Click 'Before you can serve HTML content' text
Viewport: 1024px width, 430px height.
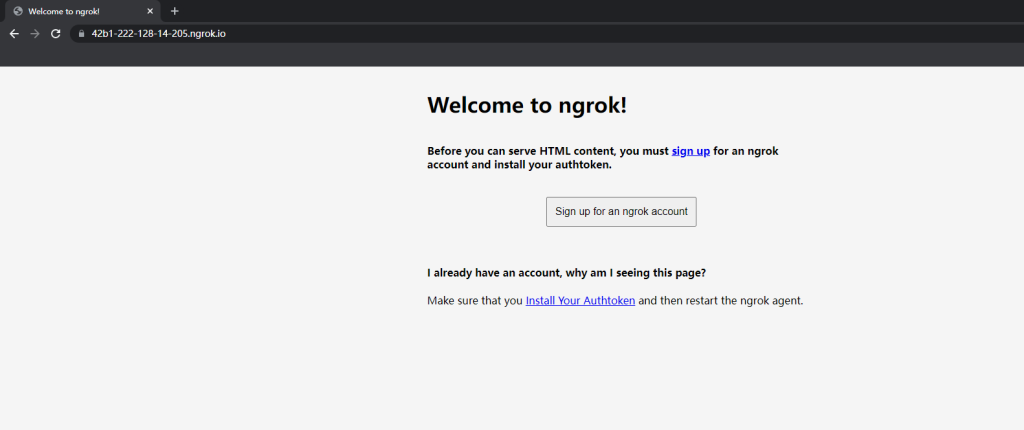[521, 151]
